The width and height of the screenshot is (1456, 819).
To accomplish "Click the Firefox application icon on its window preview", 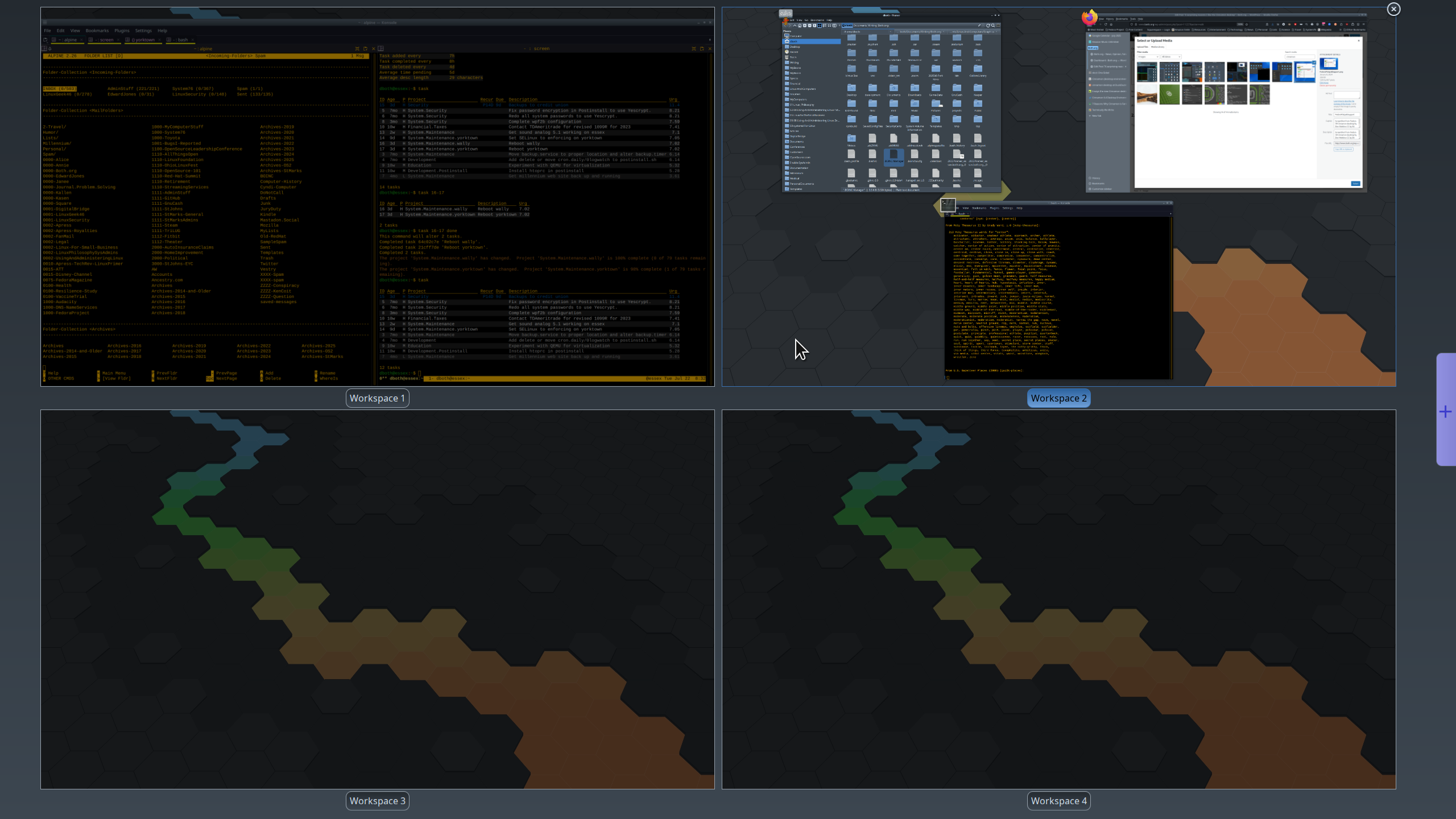I will click(1089, 18).
